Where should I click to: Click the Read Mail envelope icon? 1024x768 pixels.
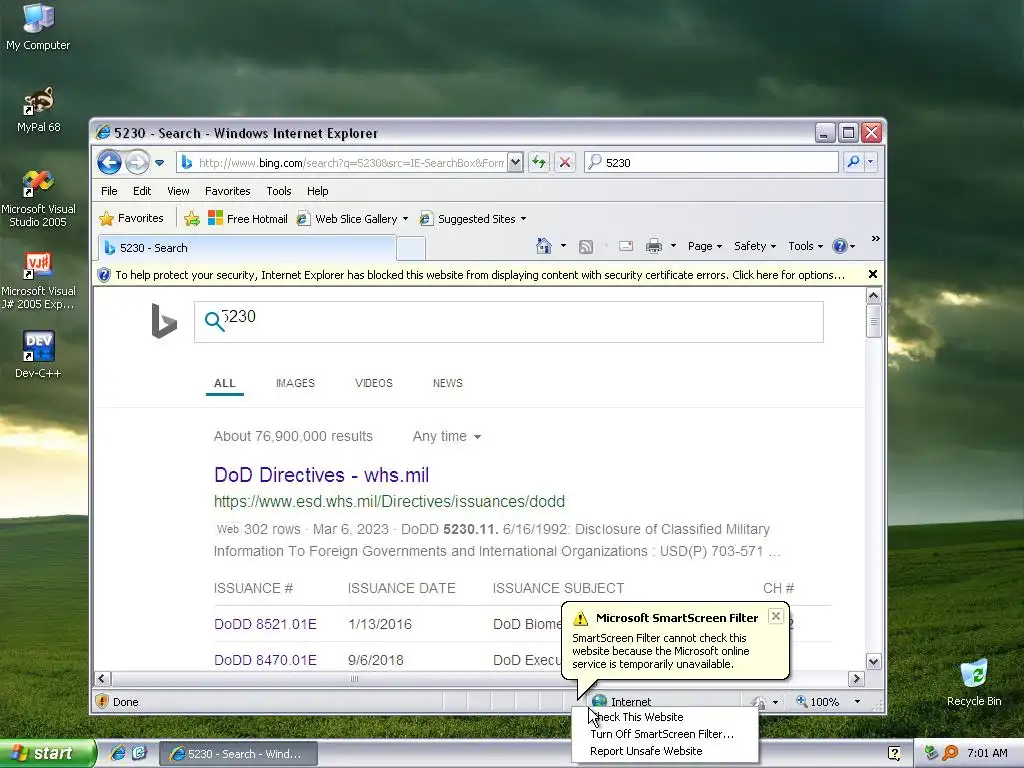tap(626, 246)
